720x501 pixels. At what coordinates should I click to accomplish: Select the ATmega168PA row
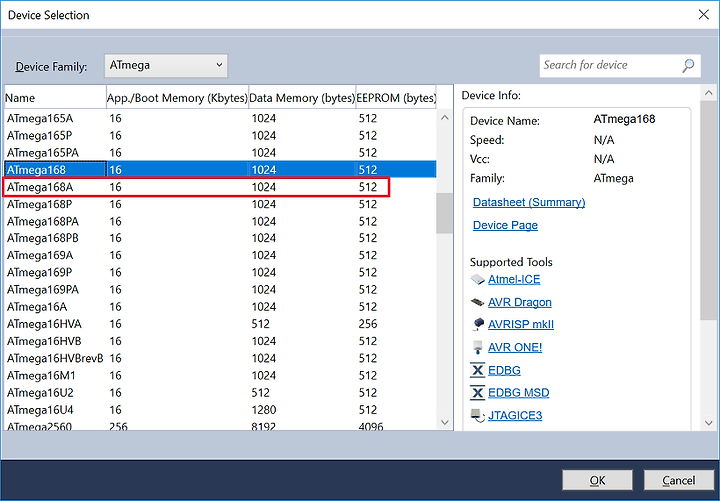click(220, 221)
